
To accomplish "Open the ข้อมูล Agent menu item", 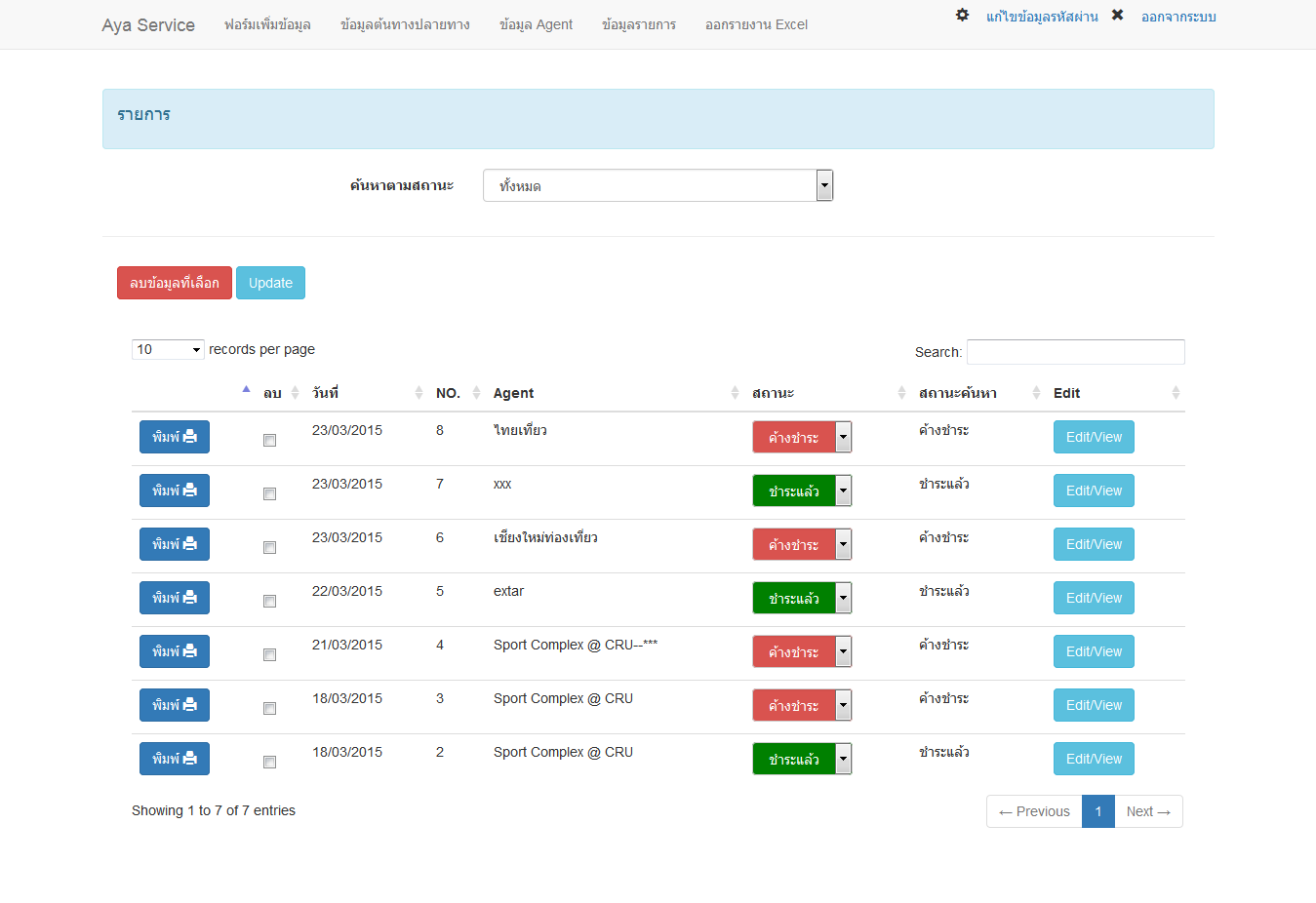I will (536, 24).
